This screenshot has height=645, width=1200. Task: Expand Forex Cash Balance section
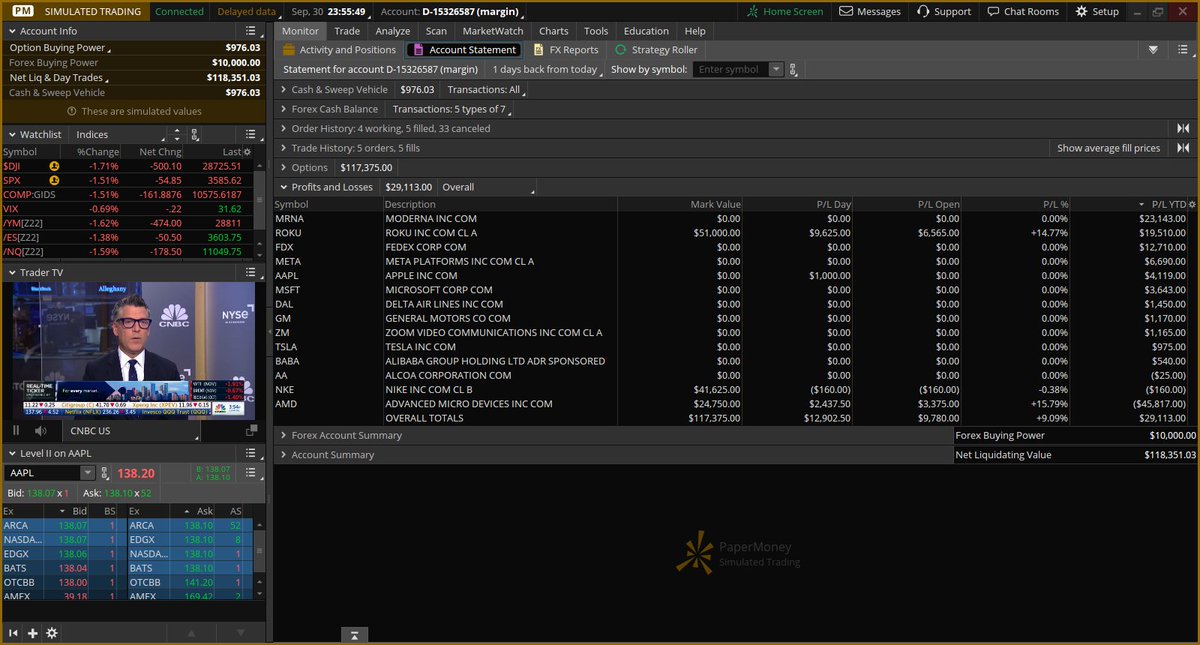(x=283, y=109)
